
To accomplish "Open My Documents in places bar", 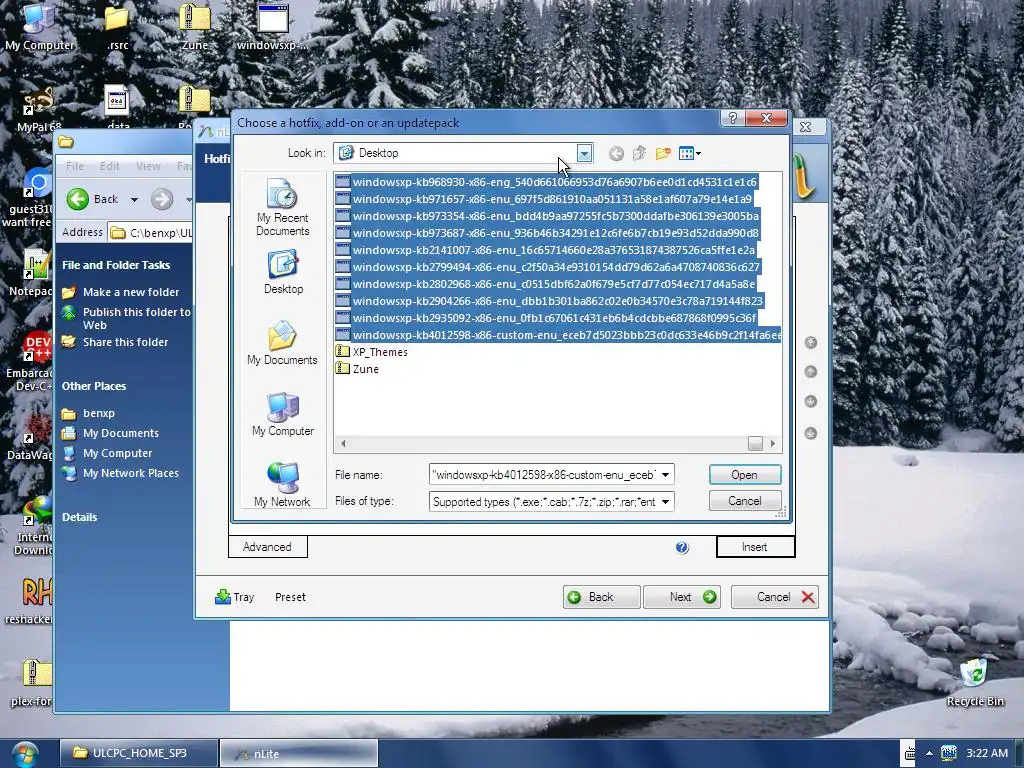I will click(x=282, y=343).
